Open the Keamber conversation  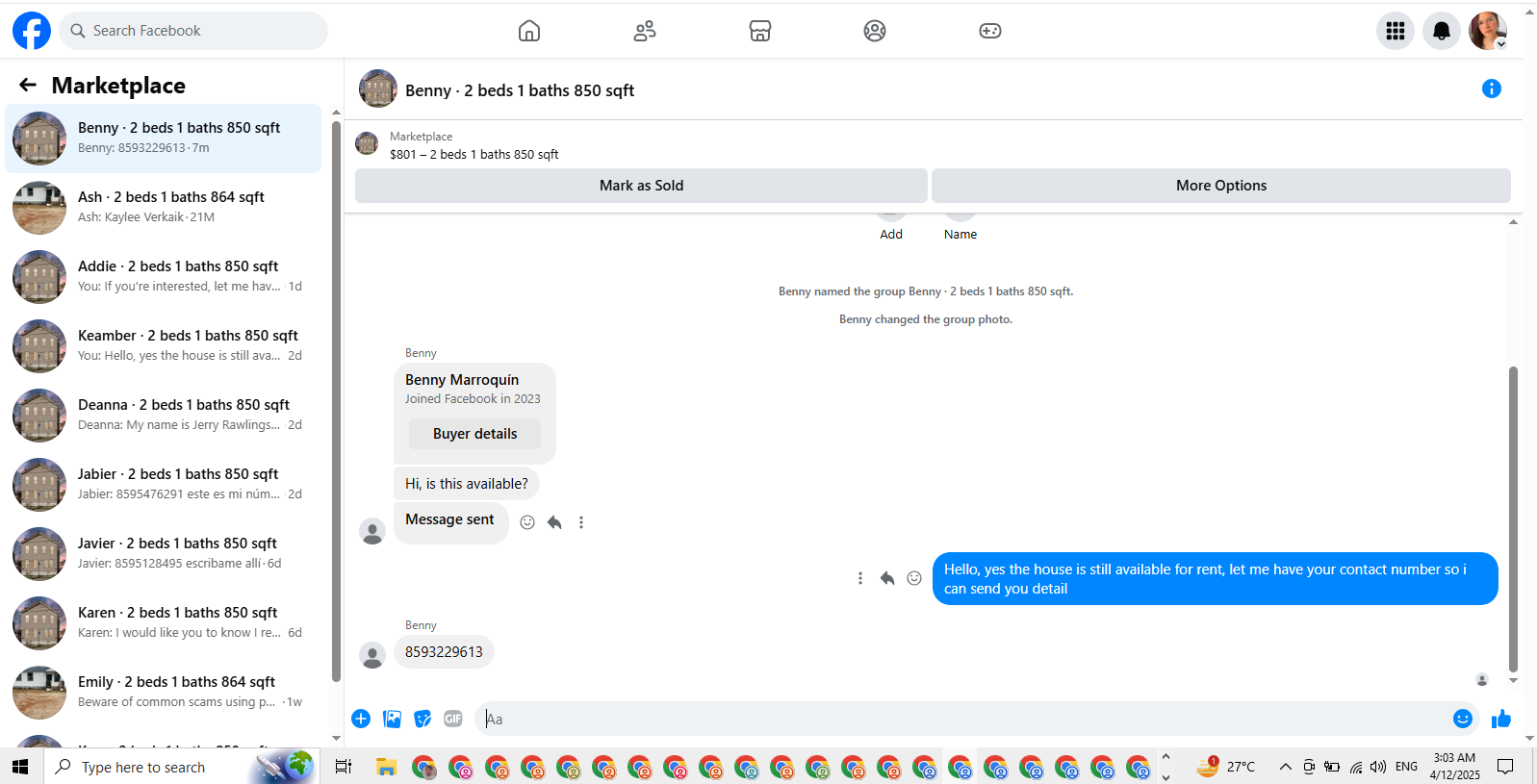point(164,346)
